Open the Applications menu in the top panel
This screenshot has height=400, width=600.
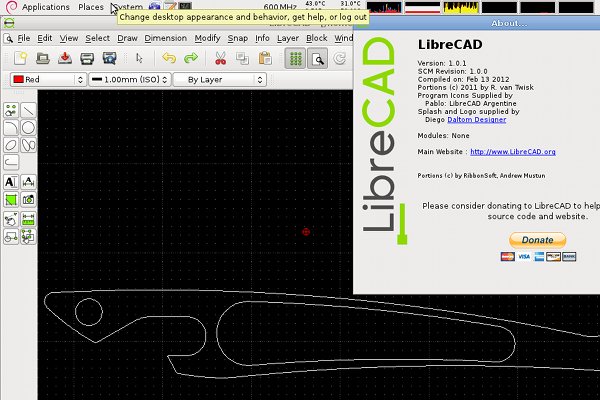click(46, 7)
